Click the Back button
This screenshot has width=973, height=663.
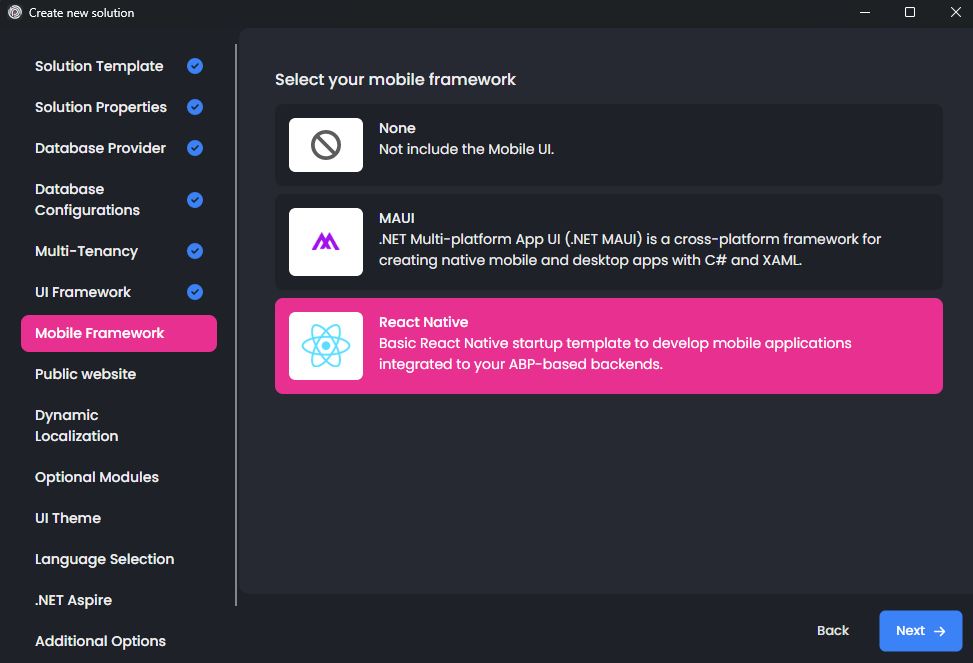[x=832, y=631]
